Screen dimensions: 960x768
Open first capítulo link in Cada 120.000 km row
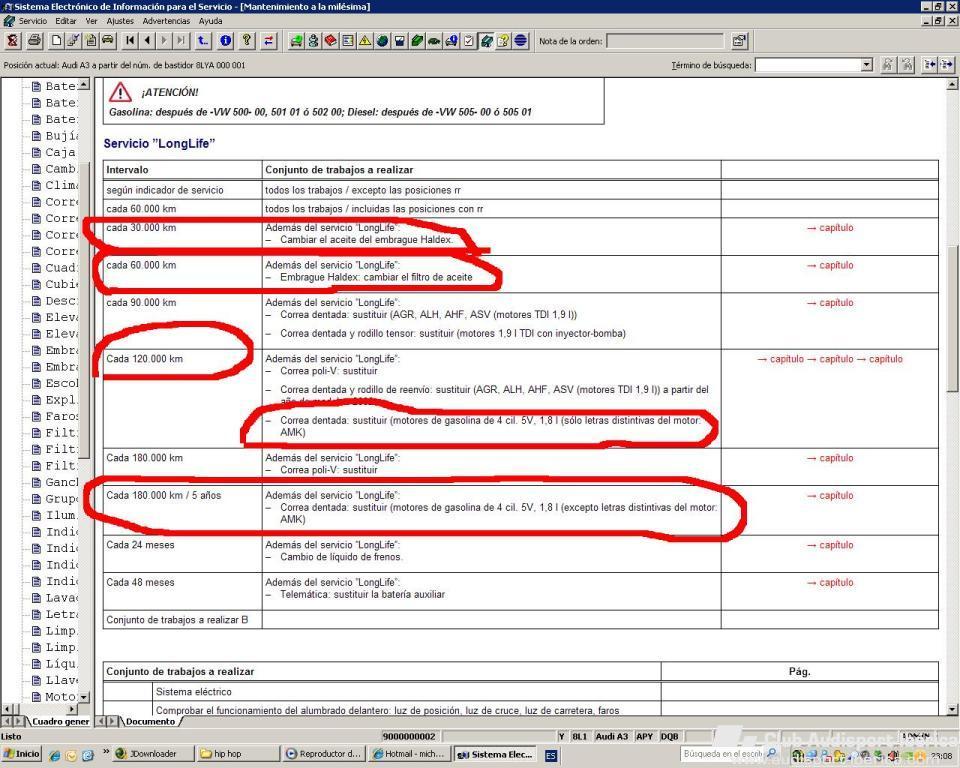click(781, 359)
